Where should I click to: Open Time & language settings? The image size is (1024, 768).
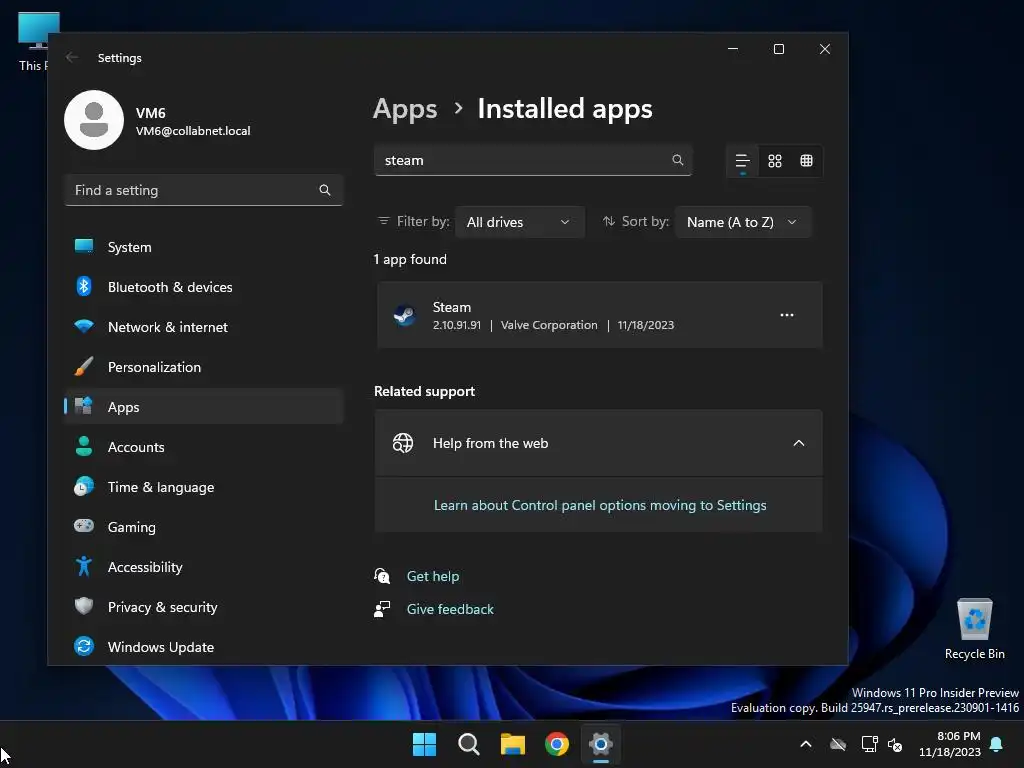click(x=204, y=487)
